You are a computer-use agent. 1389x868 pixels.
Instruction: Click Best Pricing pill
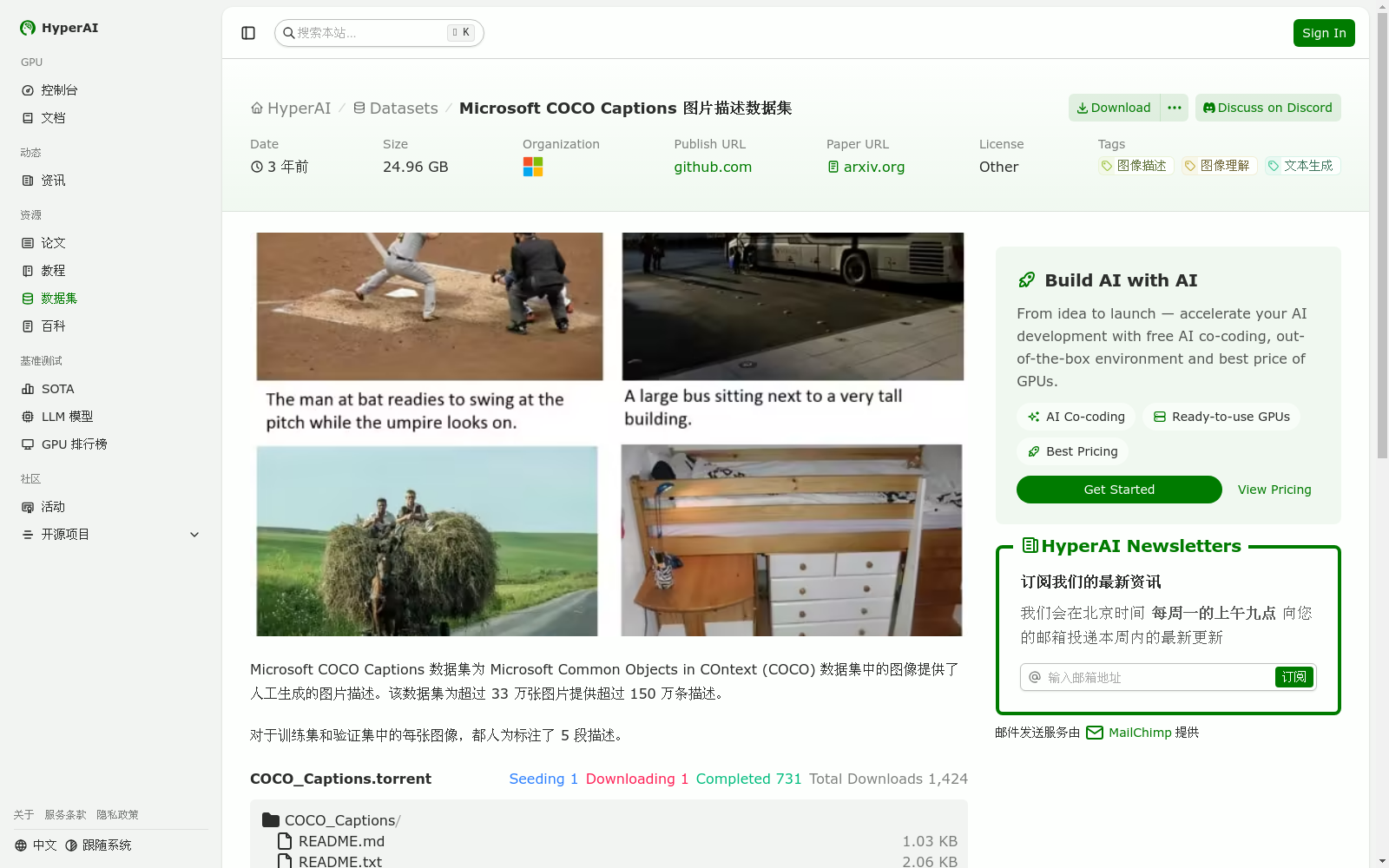[x=1073, y=451]
